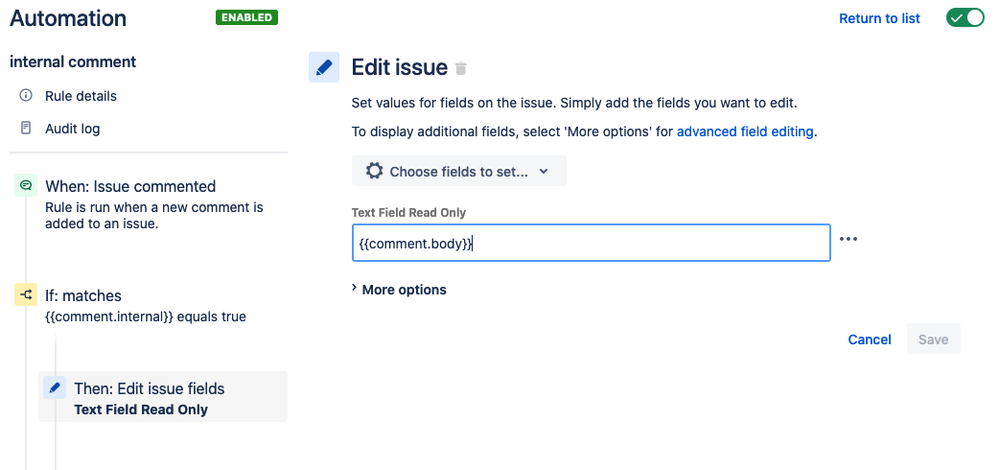Click the Return to list link
The height and width of the screenshot is (470, 999).
(879, 18)
